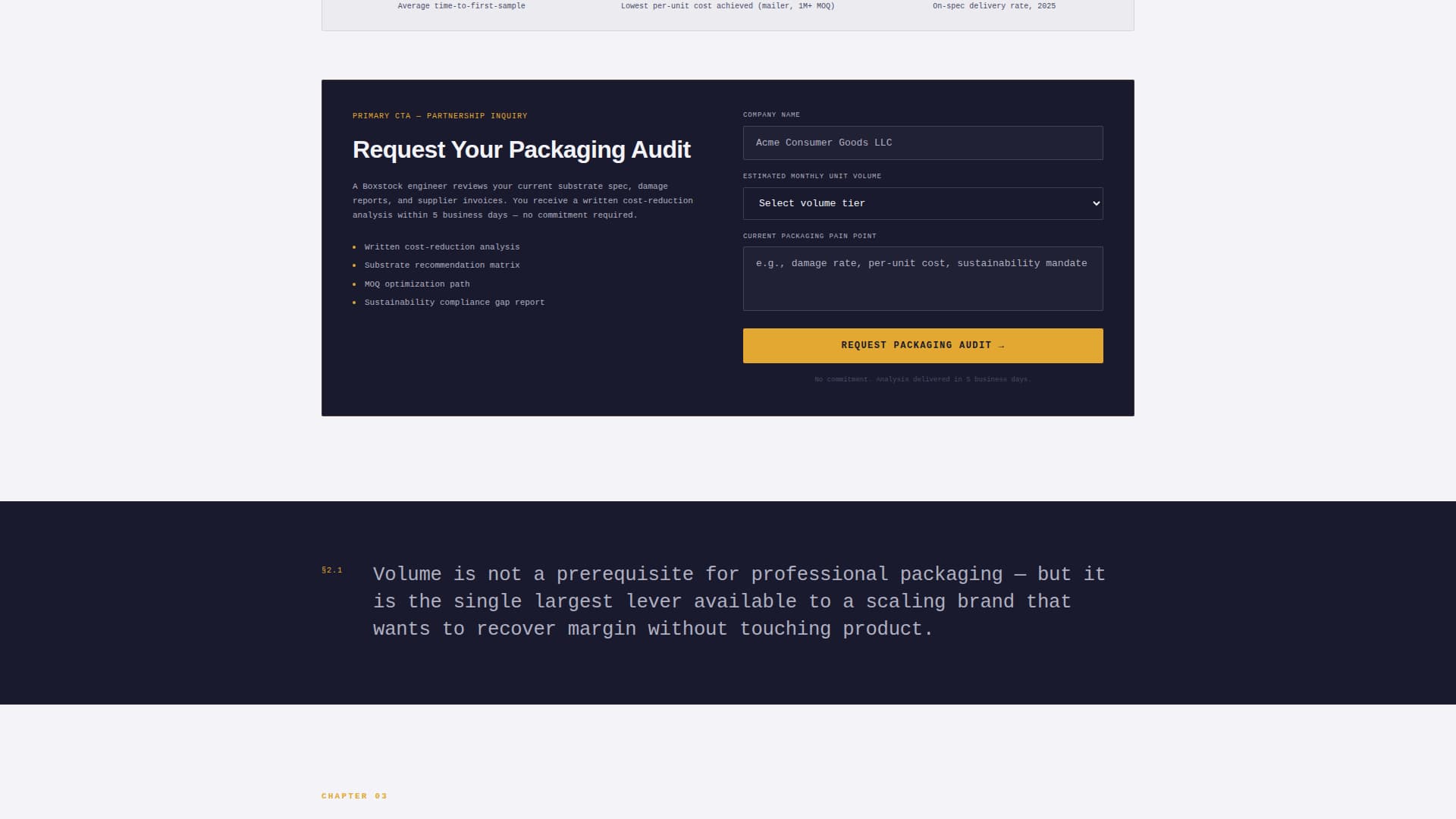
Task: Click the PRIMARY CTA — PARTNERSHIP INQUIRY label
Action: coord(440,115)
